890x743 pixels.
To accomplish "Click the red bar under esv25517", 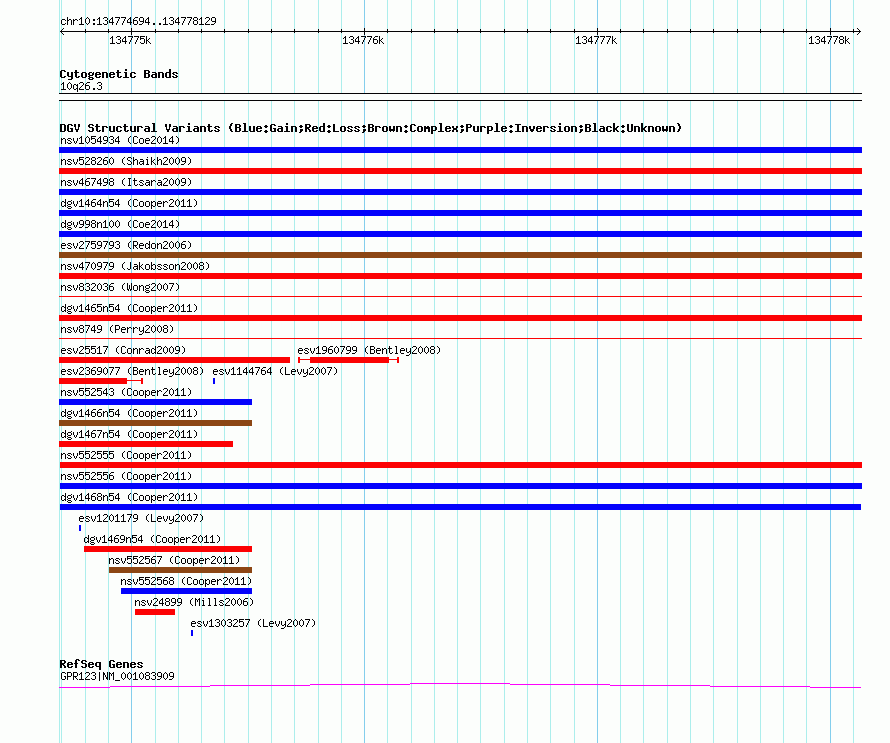I will point(174,360).
